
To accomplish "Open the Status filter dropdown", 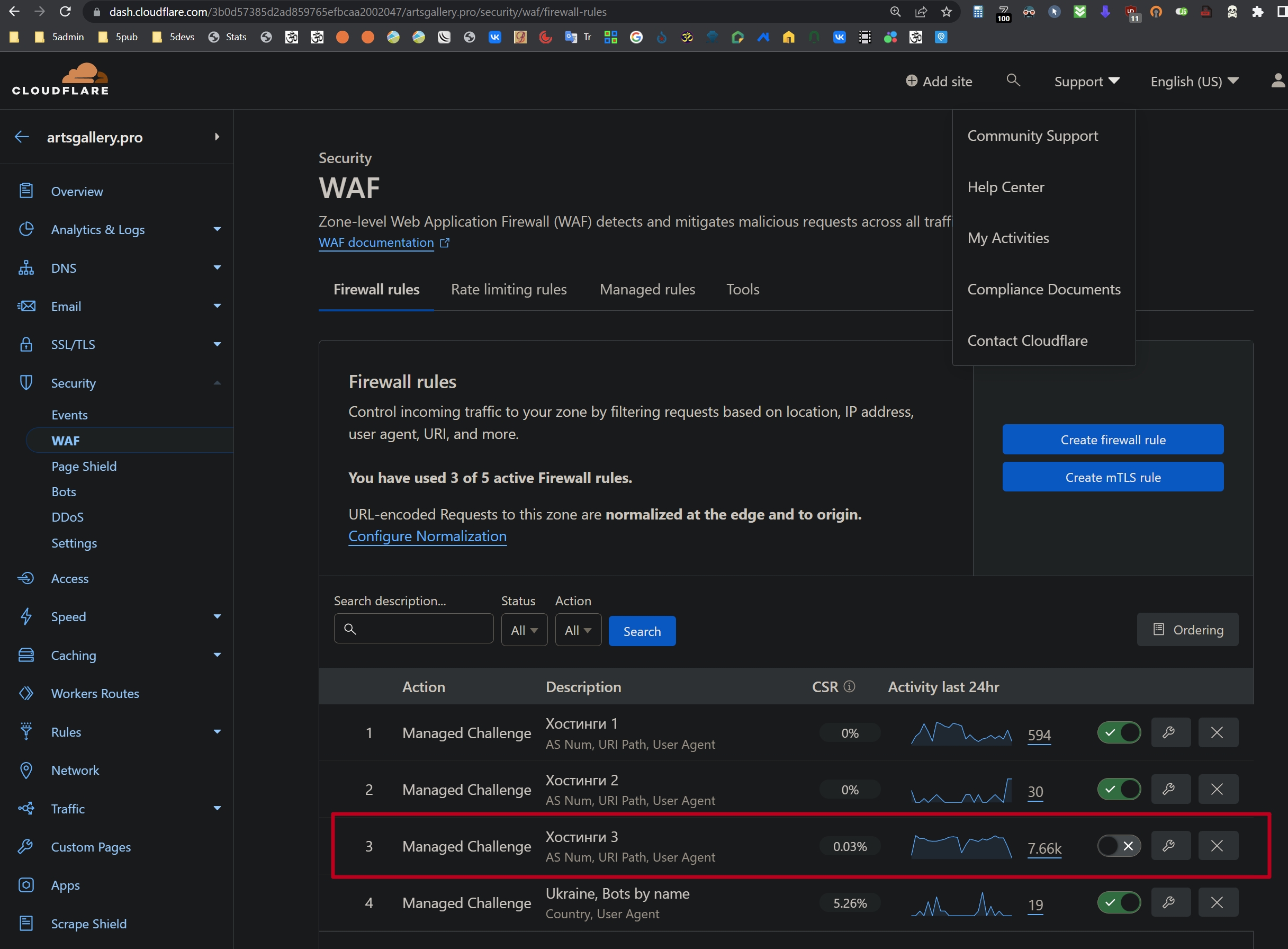I will [x=524, y=630].
